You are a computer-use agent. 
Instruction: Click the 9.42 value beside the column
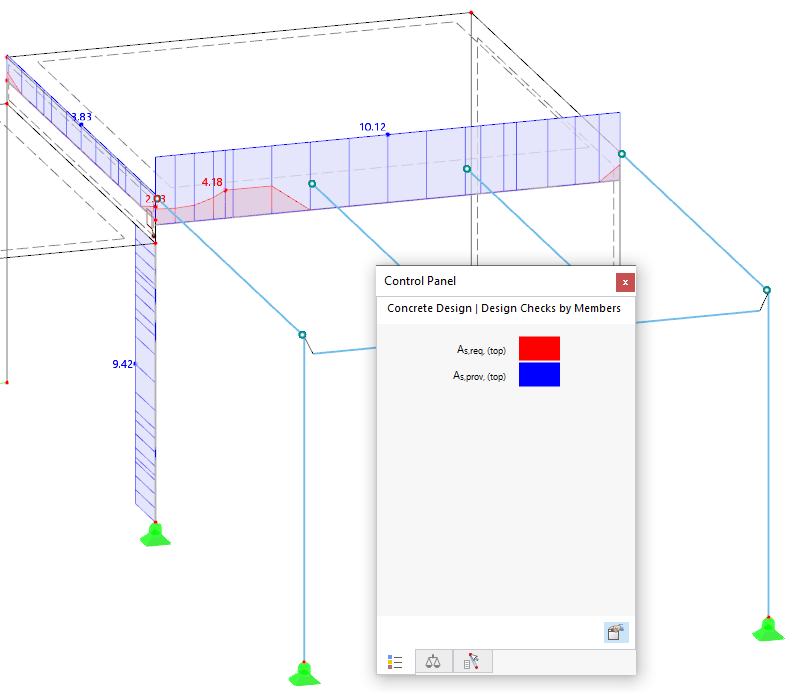click(122, 364)
